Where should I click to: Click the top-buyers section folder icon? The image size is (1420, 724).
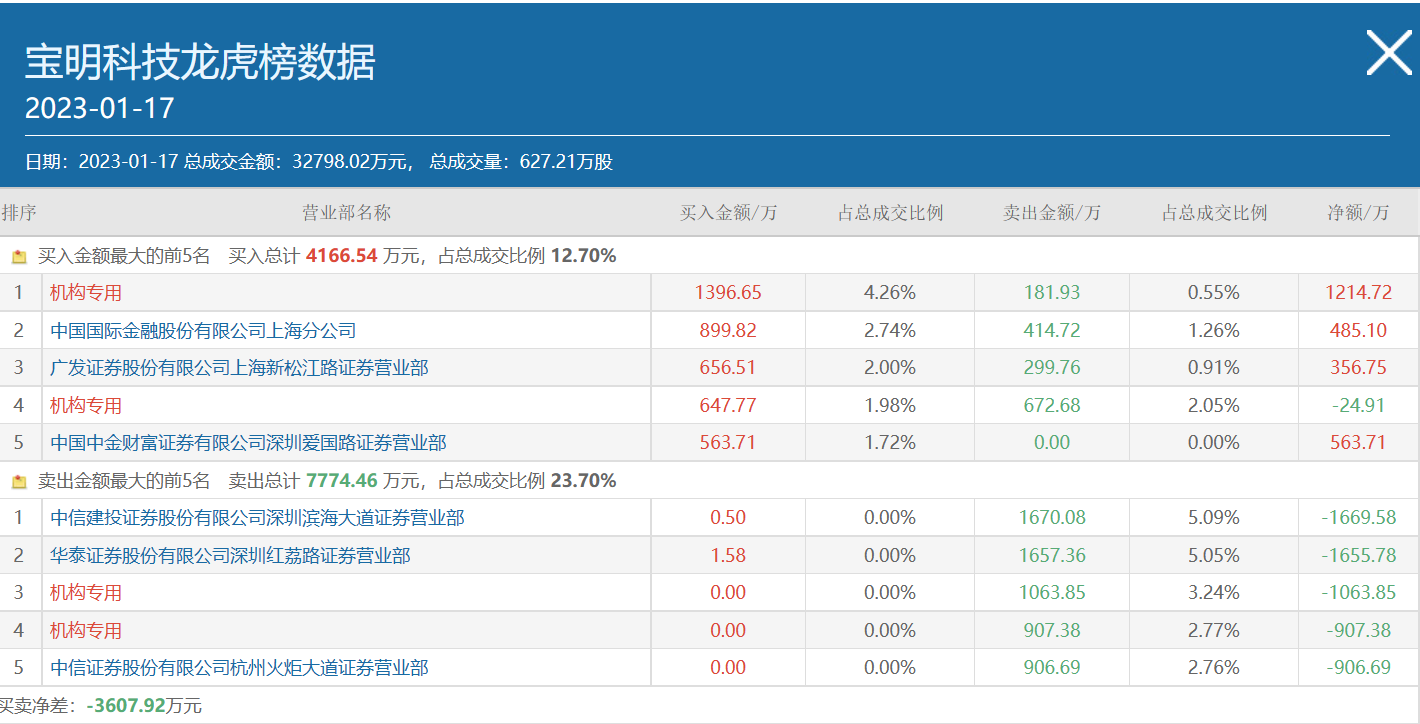(x=18, y=256)
